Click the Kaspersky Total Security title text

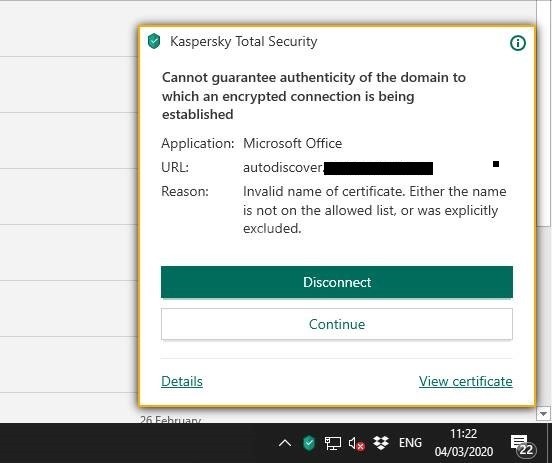pos(244,41)
